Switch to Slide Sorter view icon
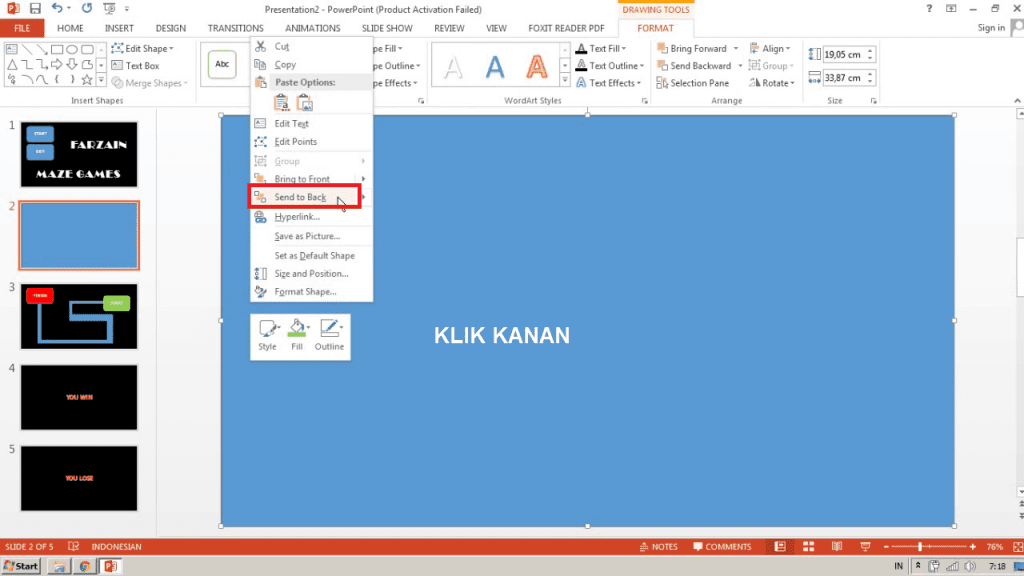1024x576 pixels. [x=808, y=547]
